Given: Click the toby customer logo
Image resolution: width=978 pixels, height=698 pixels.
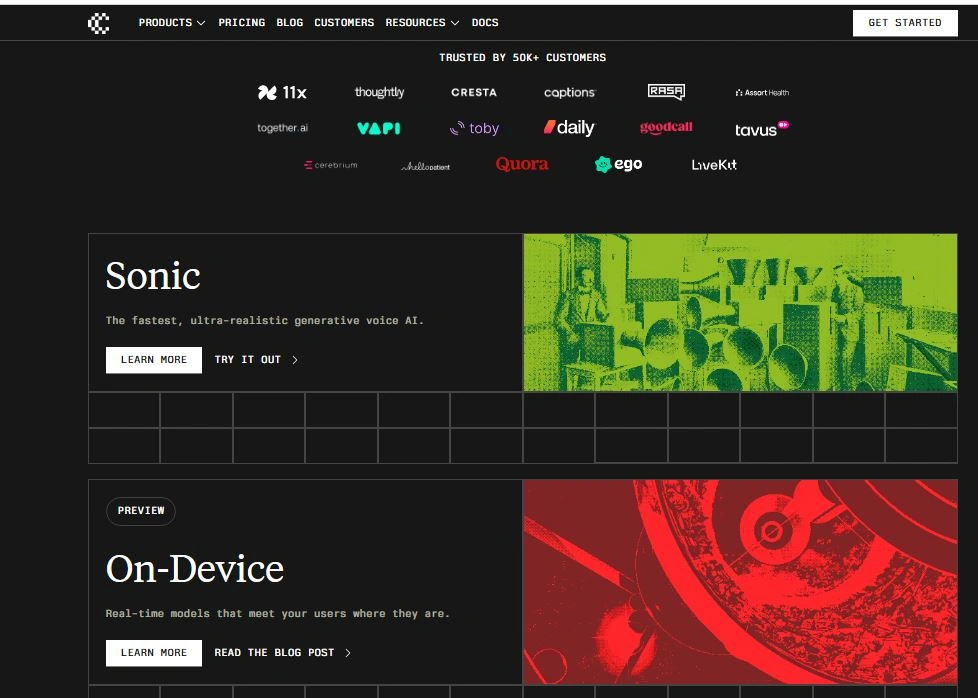Looking at the screenshot, I should pos(474,128).
